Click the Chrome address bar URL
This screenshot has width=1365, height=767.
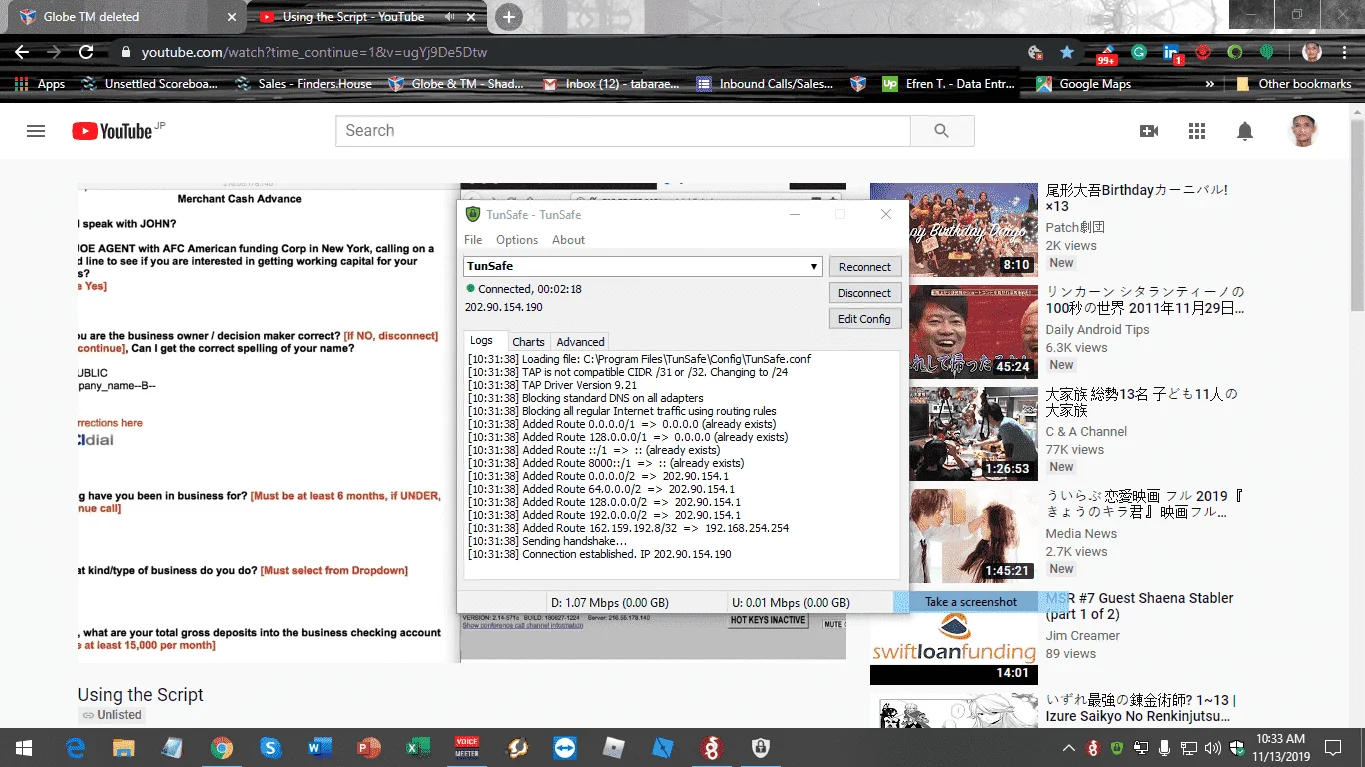pos(314,52)
